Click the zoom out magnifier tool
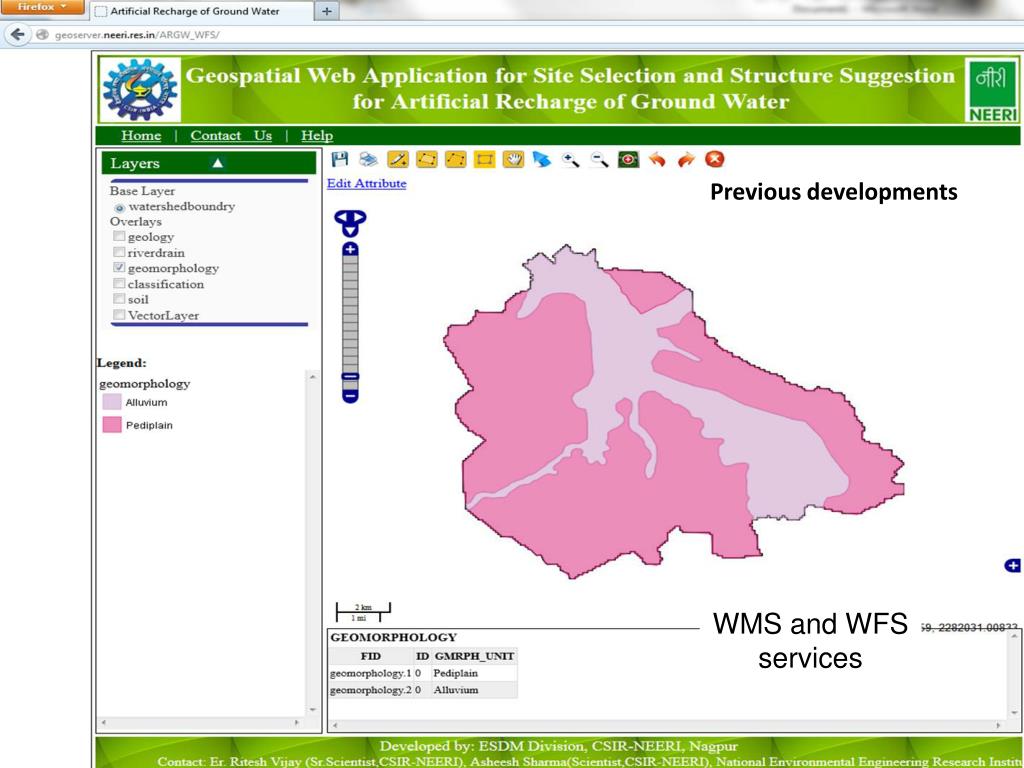This screenshot has width=1024, height=768. (599, 159)
